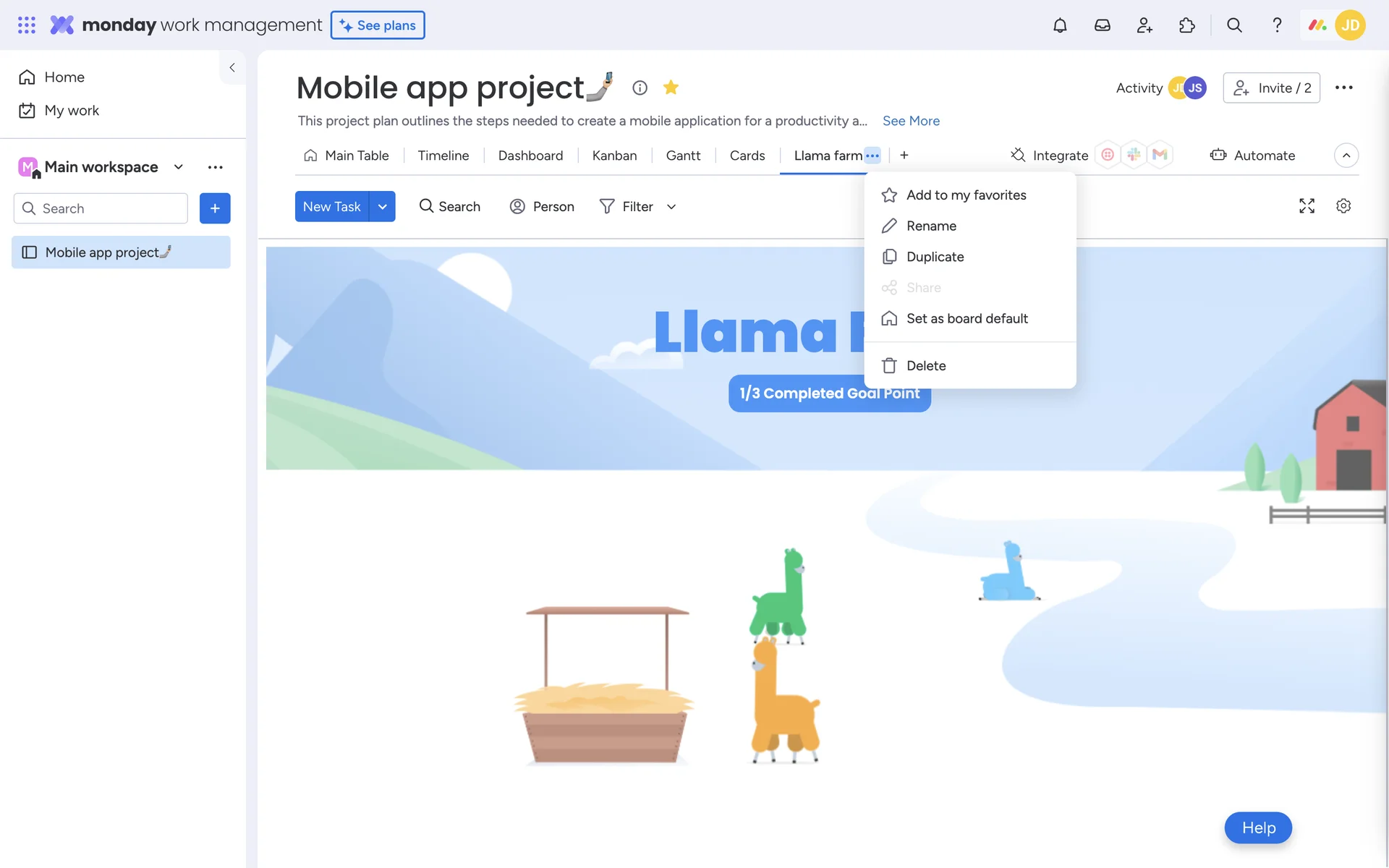1389x868 pixels.
Task: Expand the New Task dropdown arrow
Action: (x=383, y=207)
